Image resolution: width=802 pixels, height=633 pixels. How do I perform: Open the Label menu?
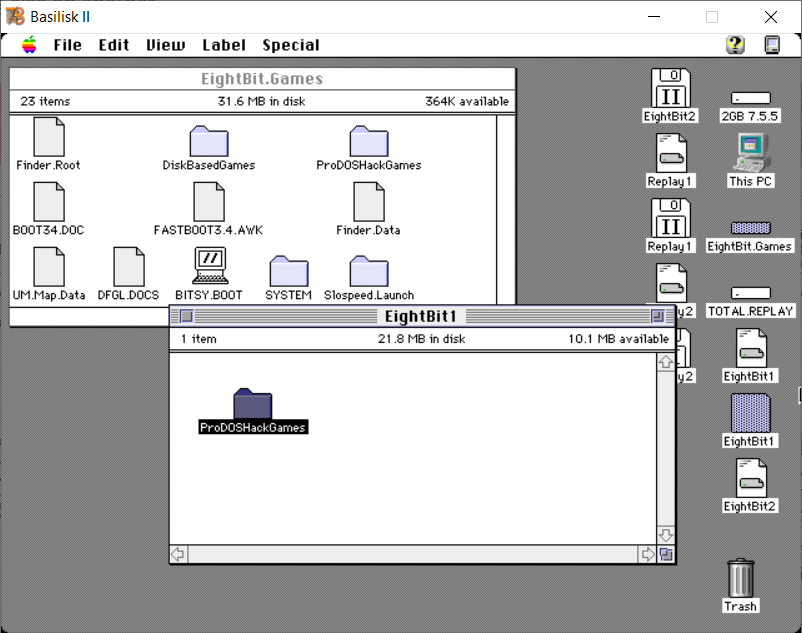(224, 45)
